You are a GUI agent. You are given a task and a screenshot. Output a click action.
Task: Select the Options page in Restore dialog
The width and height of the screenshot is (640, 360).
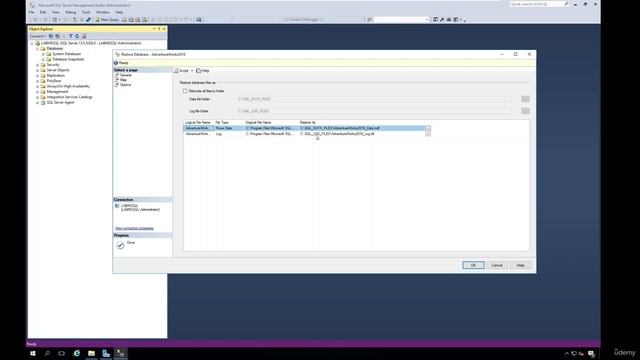click(125, 85)
